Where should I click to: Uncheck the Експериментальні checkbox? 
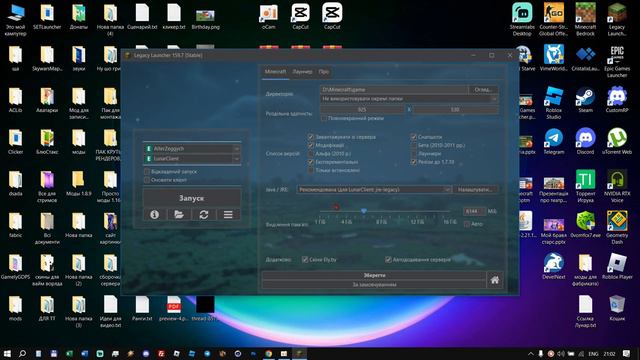click(311, 162)
